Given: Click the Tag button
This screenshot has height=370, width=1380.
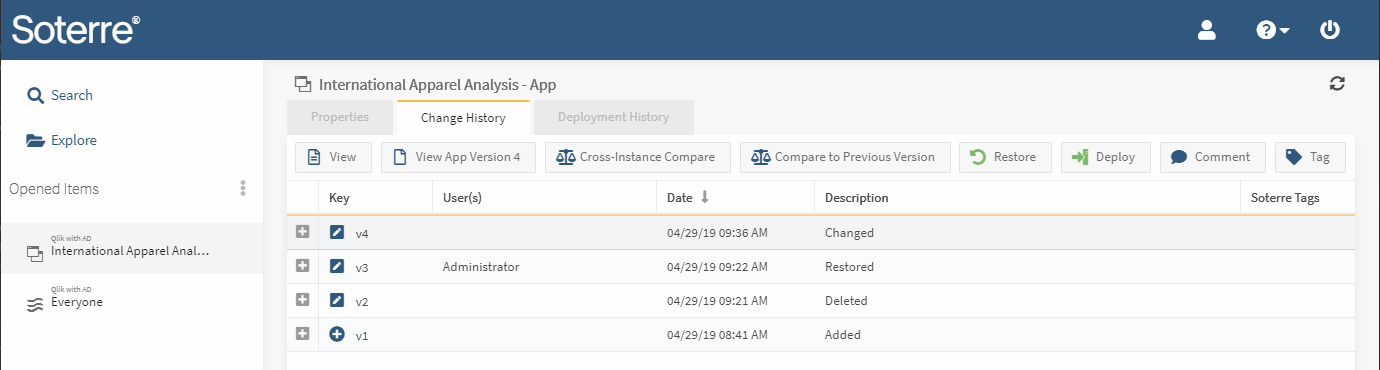Looking at the screenshot, I should tap(1310, 157).
